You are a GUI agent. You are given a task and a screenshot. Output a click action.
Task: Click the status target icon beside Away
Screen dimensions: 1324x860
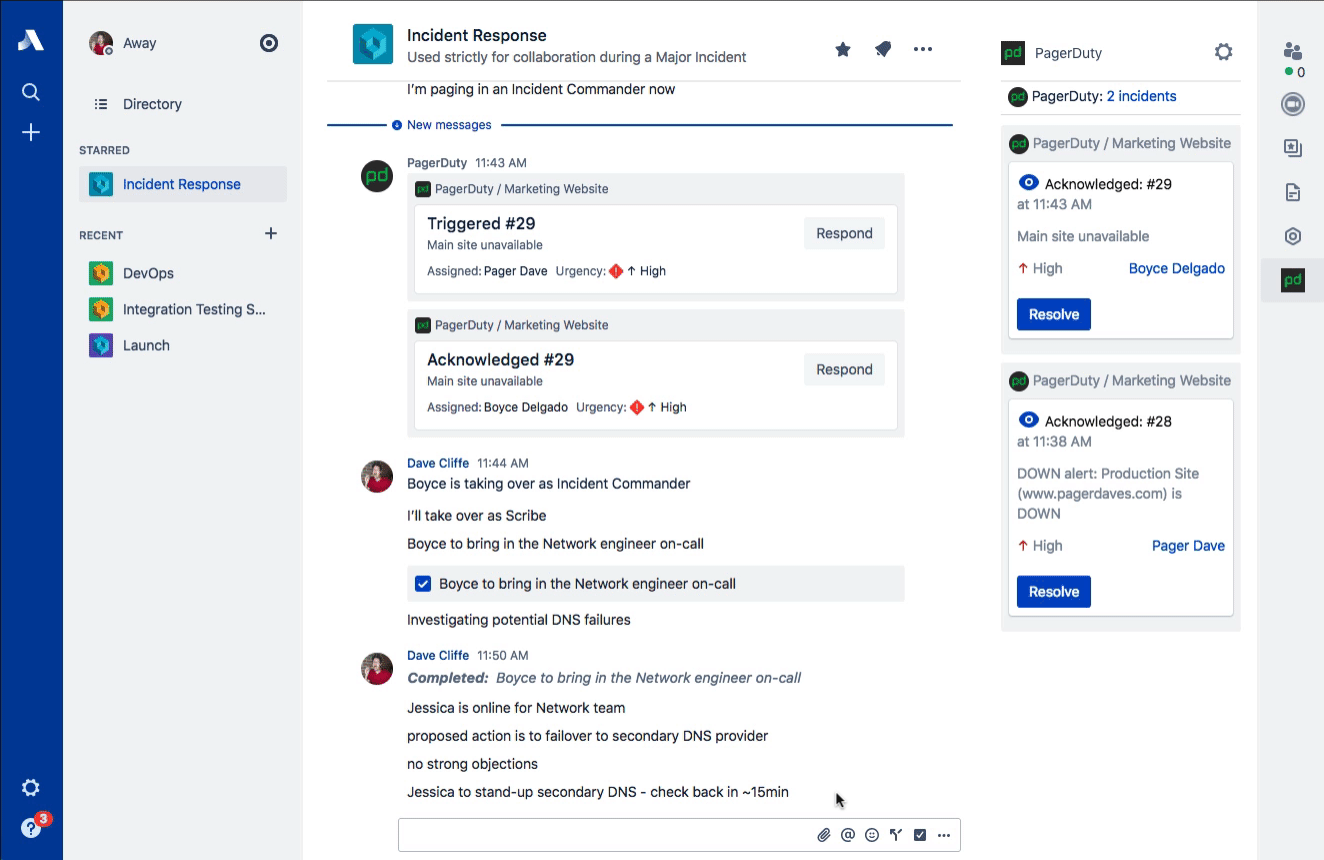click(269, 43)
